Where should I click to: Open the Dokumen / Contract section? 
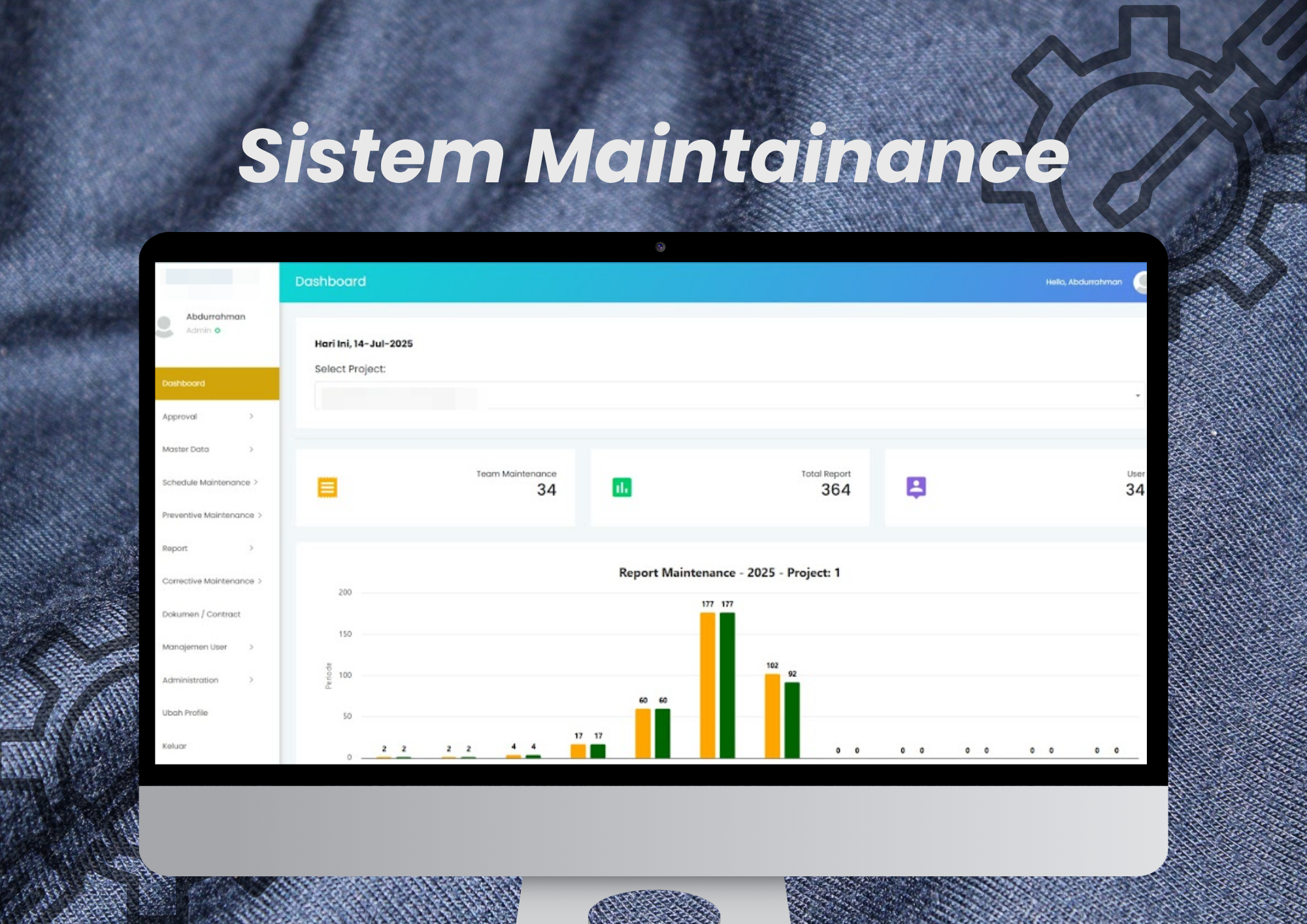(x=202, y=614)
